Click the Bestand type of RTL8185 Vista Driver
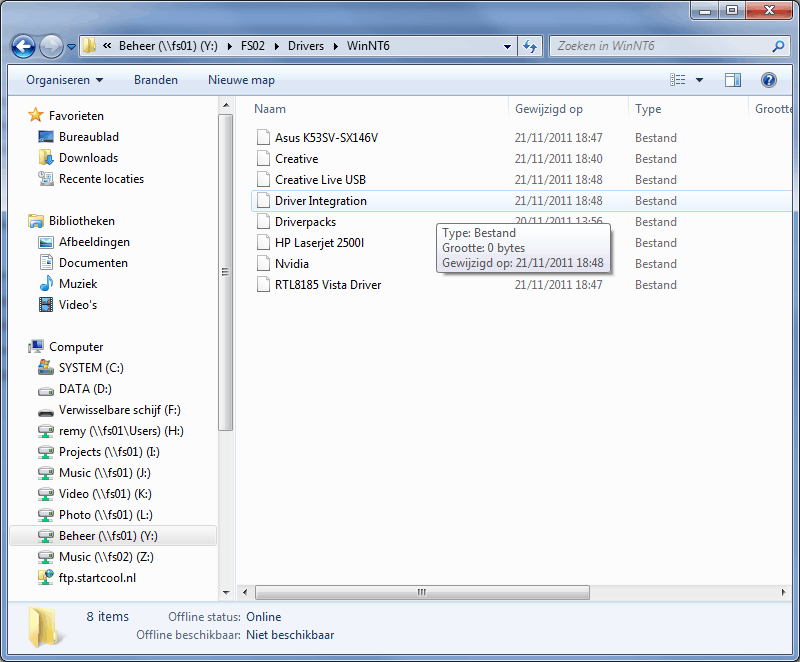The height and width of the screenshot is (662, 800). click(x=656, y=285)
